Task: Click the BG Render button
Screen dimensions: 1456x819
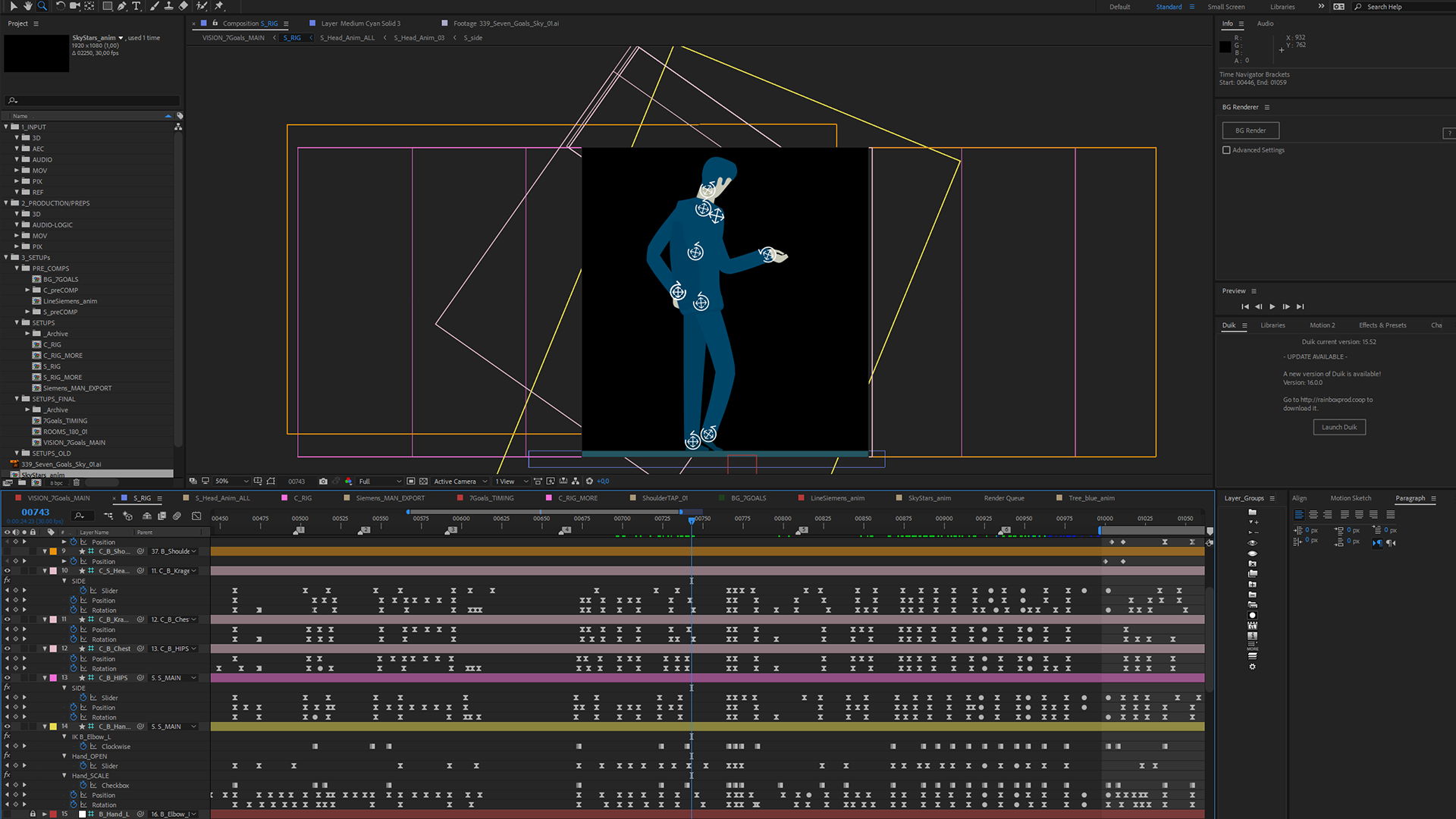Action: pyautogui.click(x=1250, y=130)
